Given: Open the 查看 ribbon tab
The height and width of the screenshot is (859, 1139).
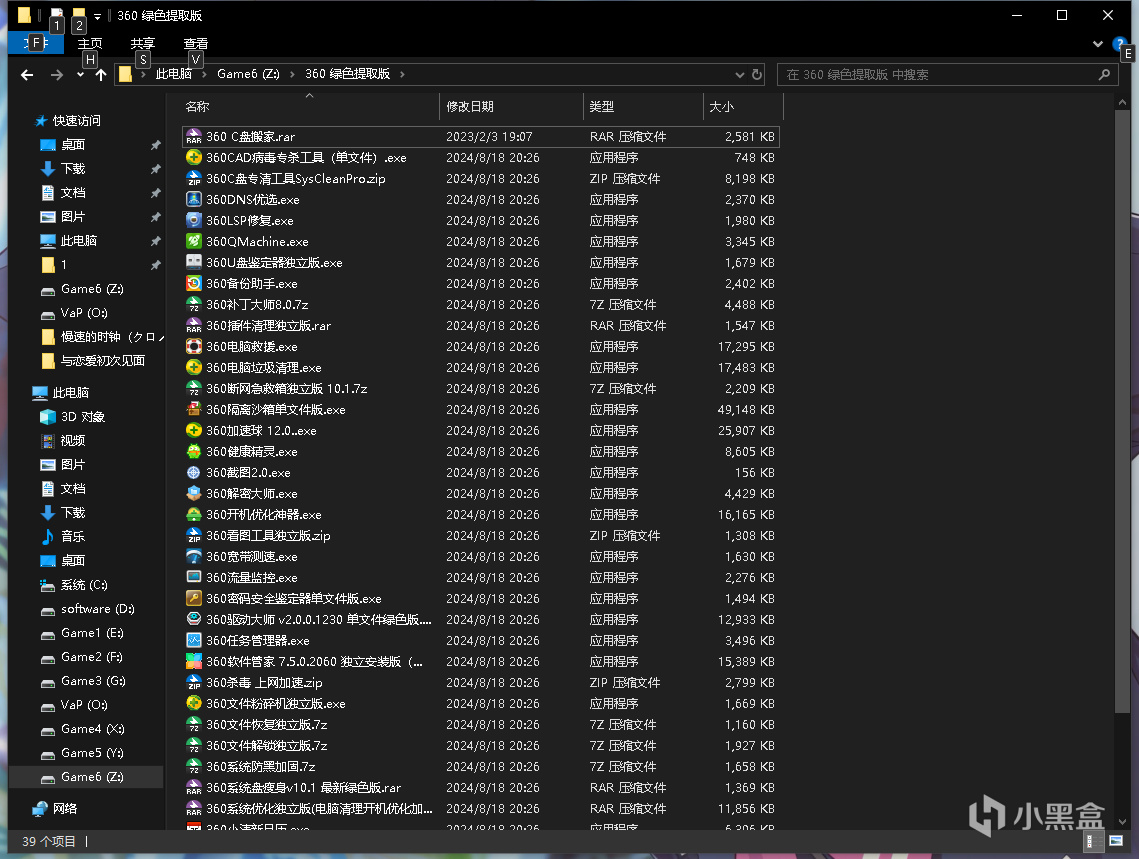Looking at the screenshot, I should coord(195,44).
